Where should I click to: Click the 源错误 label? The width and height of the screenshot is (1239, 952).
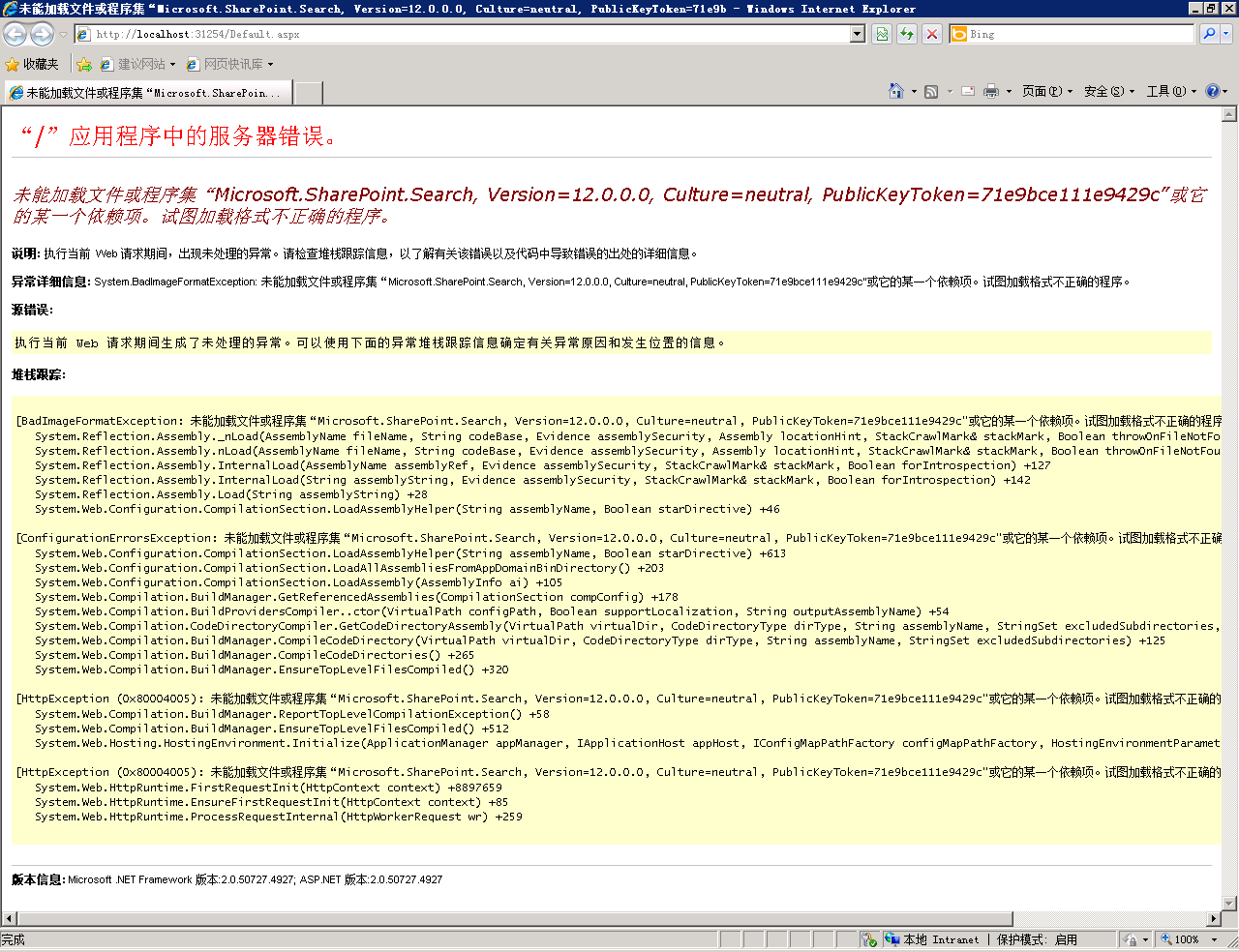point(32,310)
